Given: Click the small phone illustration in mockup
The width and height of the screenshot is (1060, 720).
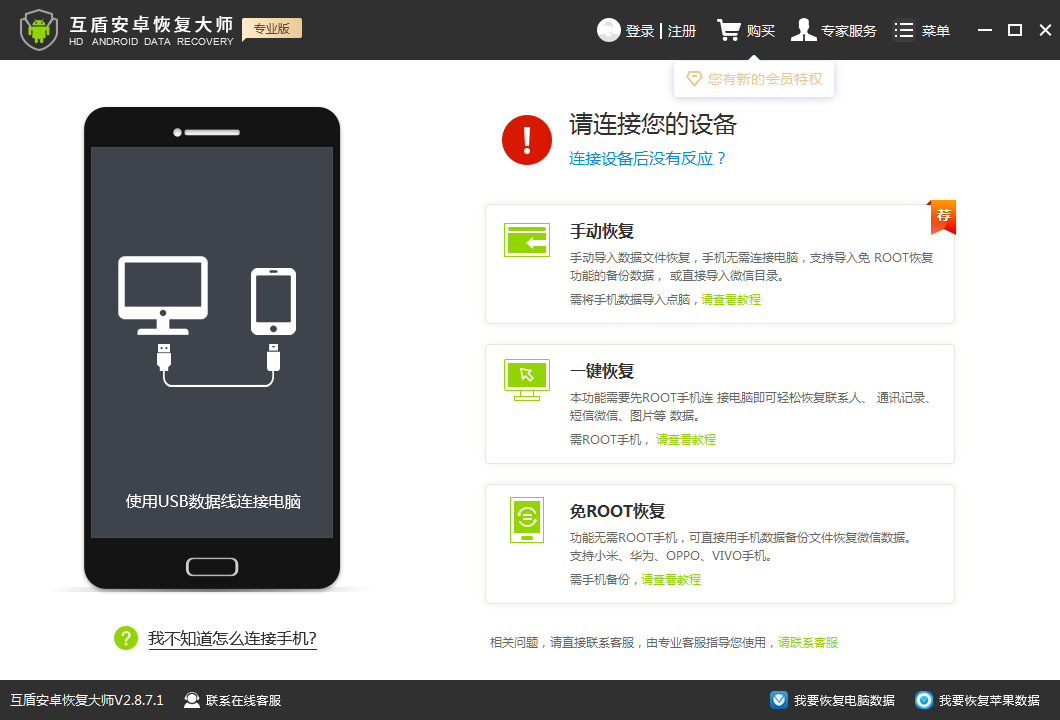Looking at the screenshot, I should (273, 302).
